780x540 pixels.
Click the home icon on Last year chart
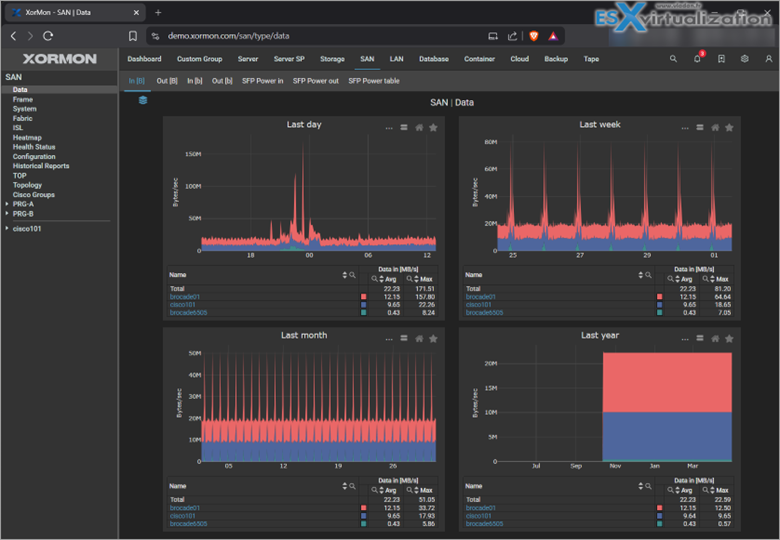coord(715,339)
